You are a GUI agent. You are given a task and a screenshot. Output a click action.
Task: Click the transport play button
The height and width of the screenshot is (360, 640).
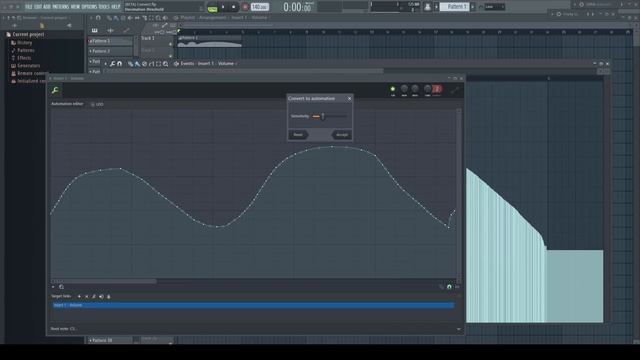223,7
